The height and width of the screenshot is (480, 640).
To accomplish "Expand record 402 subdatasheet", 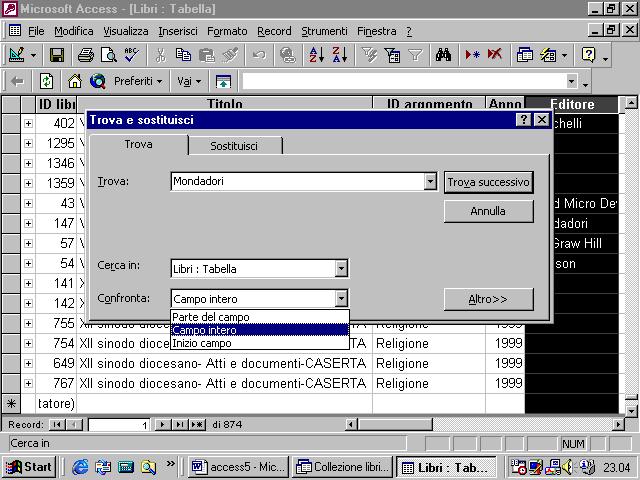I will (x=28, y=123).
